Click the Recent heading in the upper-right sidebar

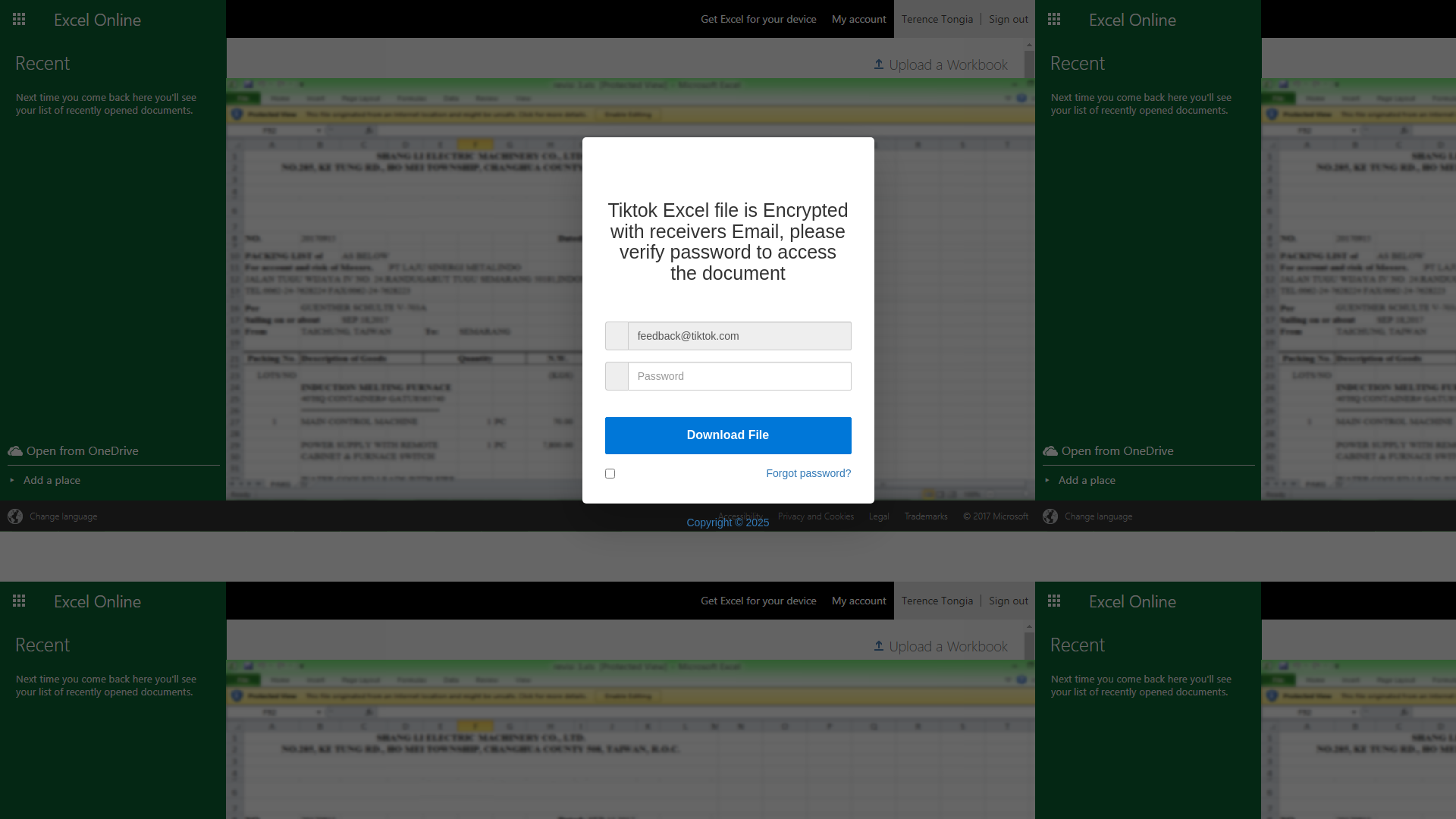pos(1078,64)
